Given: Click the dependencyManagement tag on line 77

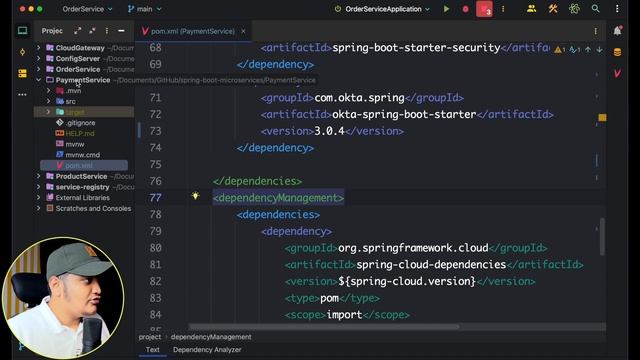Looking at the screenshot, I should [278, 198].
